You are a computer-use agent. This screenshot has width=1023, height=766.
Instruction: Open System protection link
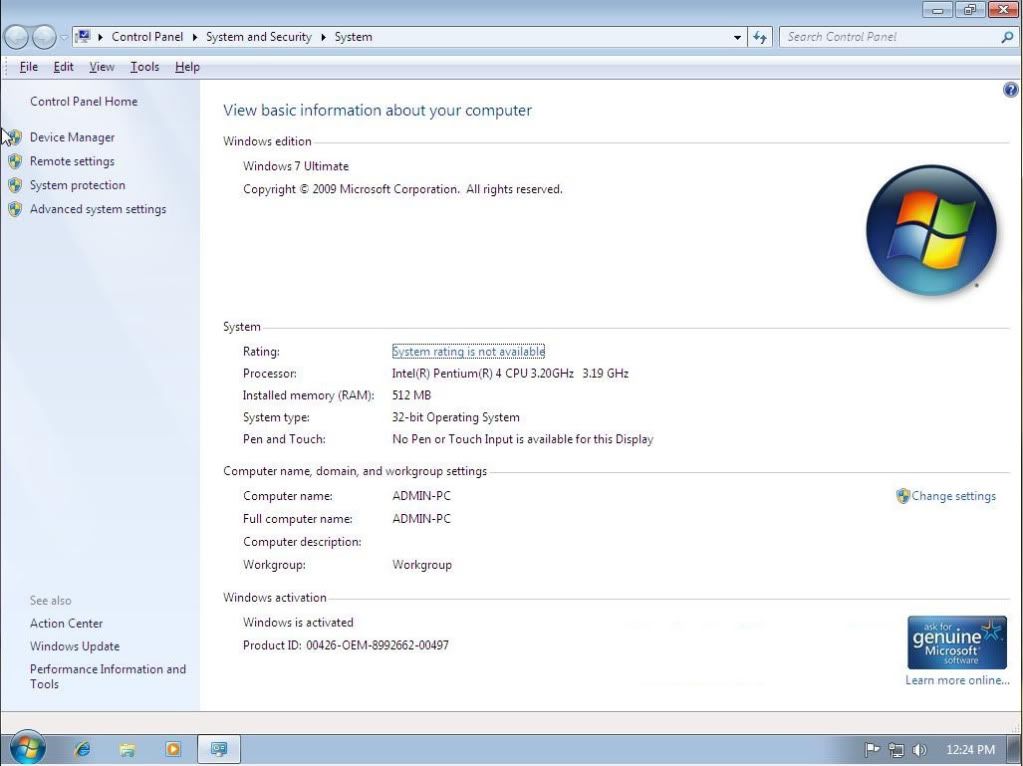[78, 185]
